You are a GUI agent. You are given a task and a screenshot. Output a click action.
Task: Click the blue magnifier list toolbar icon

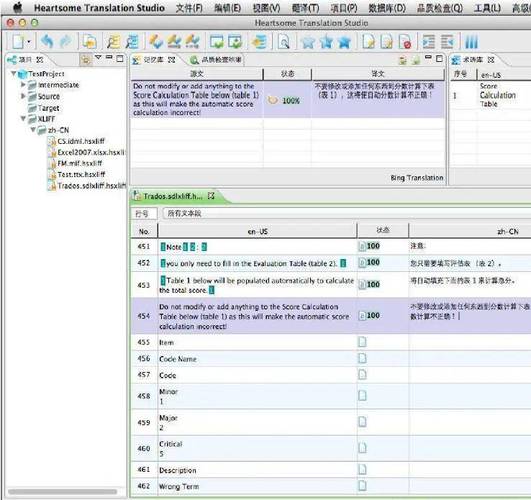132,42
